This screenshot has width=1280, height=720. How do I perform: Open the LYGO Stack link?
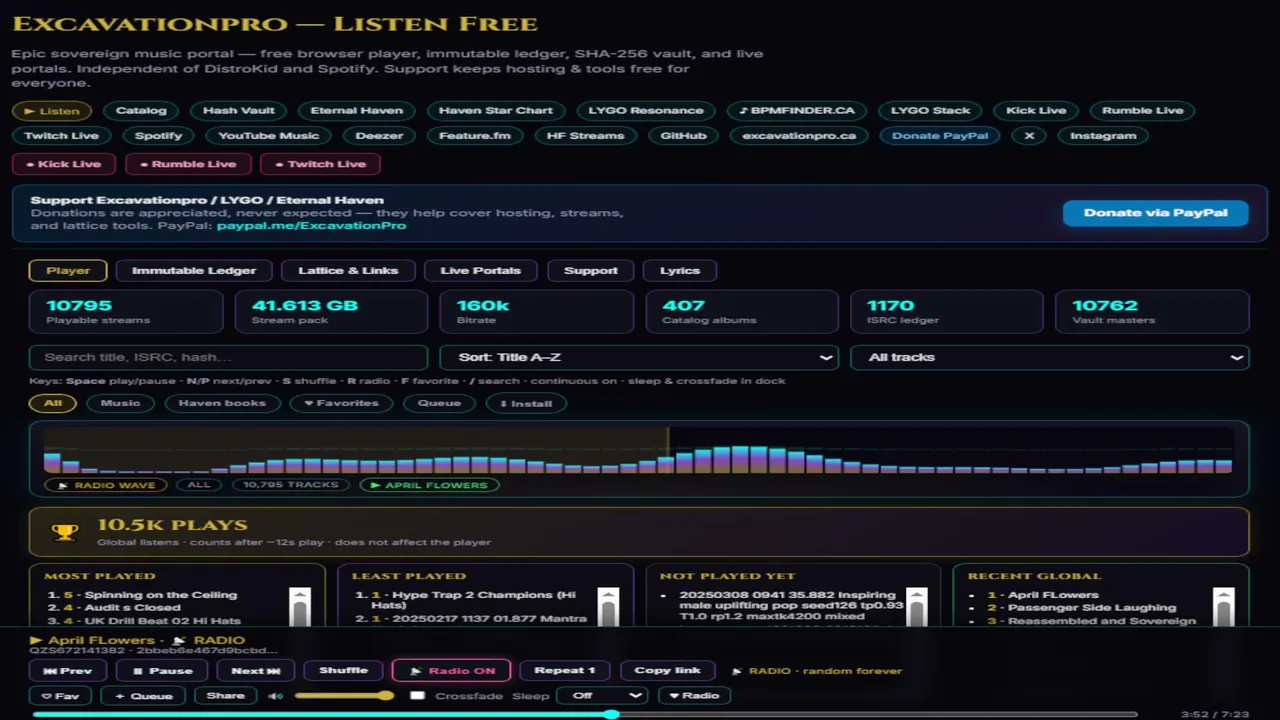(x=931, y=111)
